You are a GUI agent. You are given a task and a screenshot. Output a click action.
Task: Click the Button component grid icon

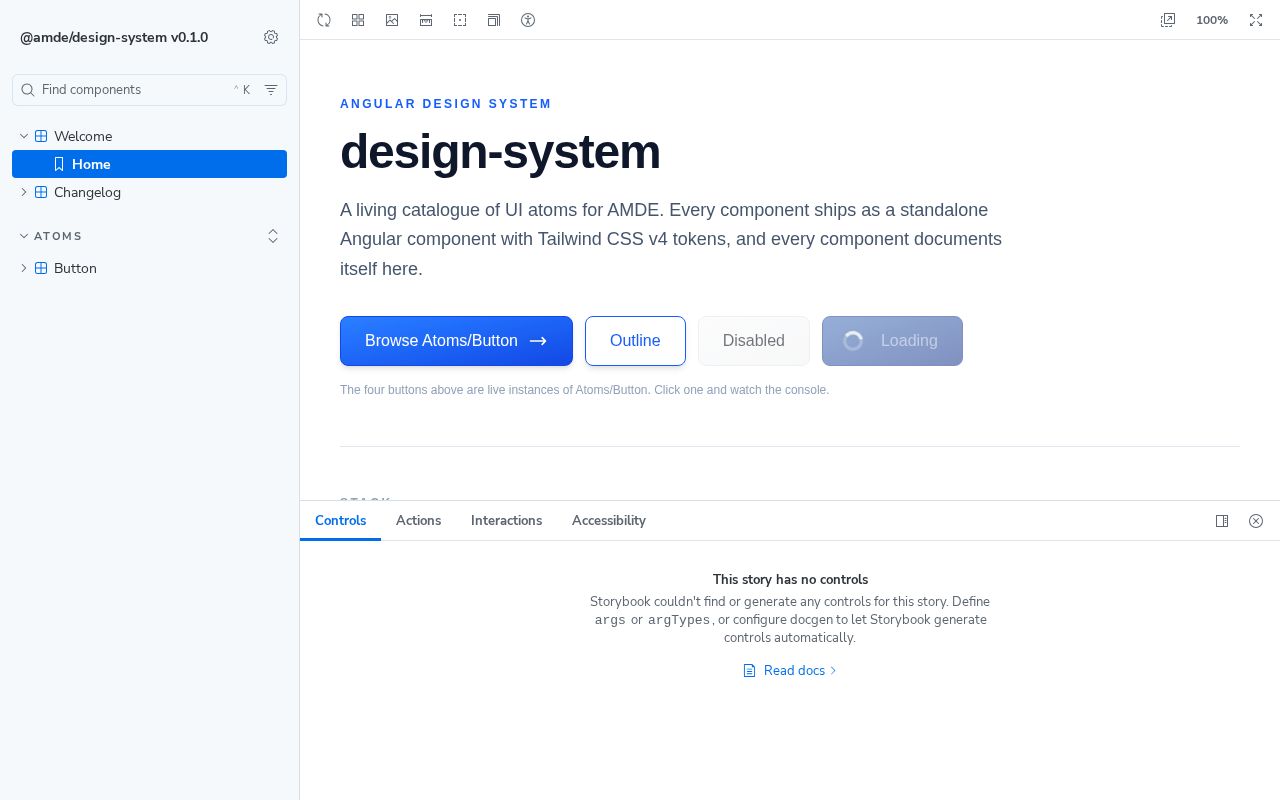[x=41, y=268]
